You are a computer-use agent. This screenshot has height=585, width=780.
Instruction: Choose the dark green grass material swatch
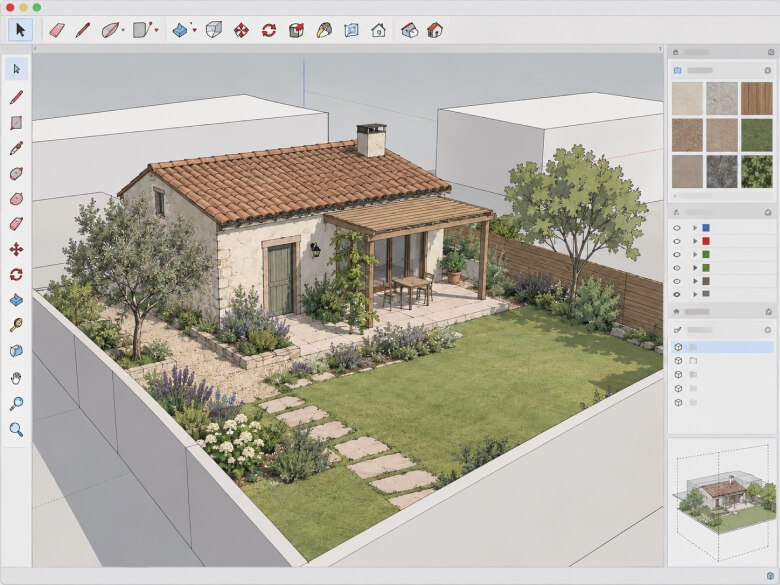click(x=757, y=135)
